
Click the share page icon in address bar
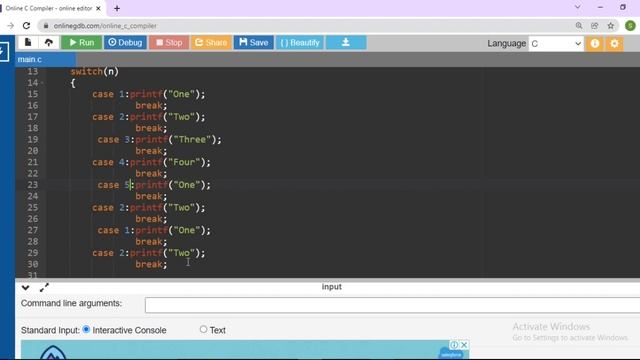(x=595, y=26)
